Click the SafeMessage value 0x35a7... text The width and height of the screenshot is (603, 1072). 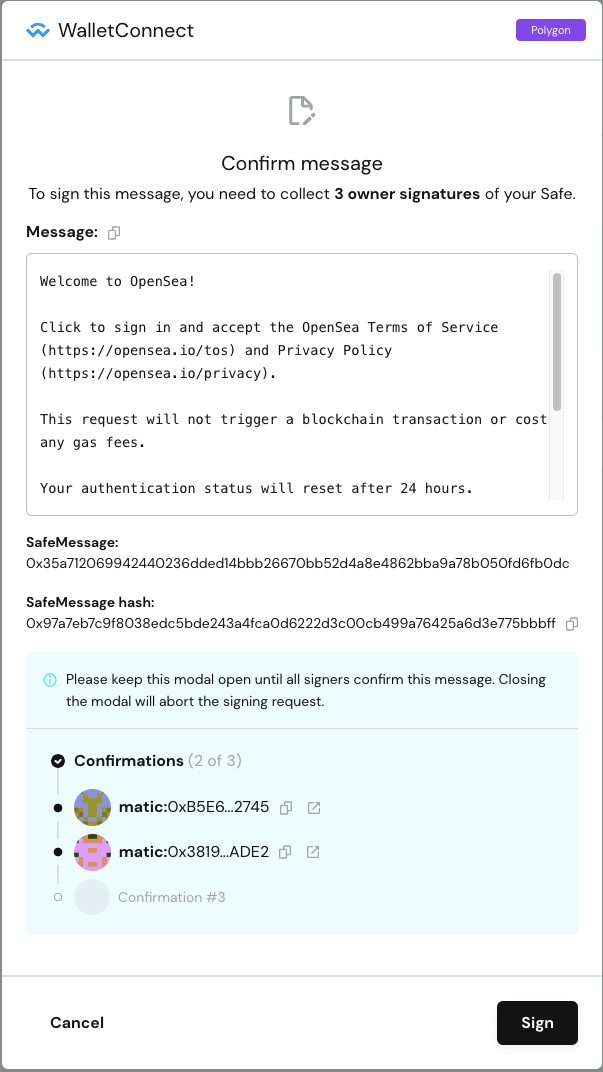(x=297, y=564)
